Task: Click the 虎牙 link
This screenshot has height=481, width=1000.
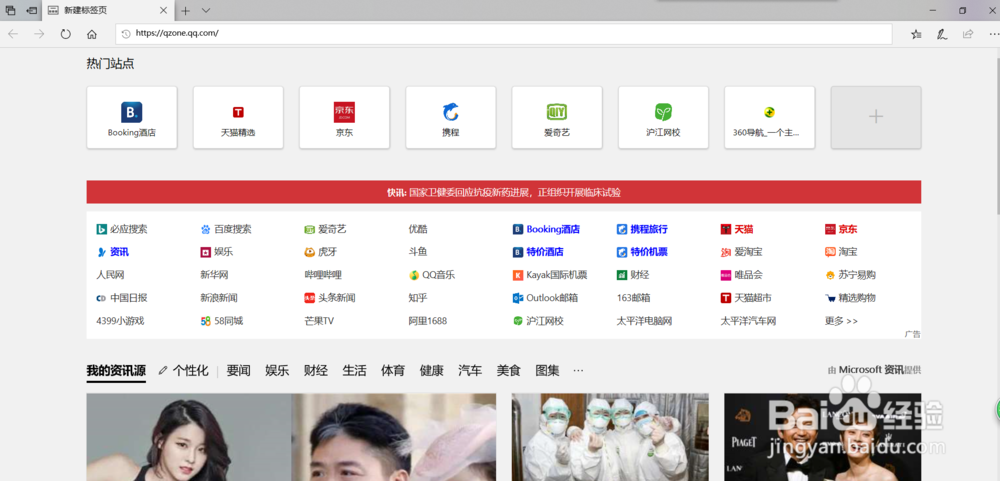Action: point(321,252)
